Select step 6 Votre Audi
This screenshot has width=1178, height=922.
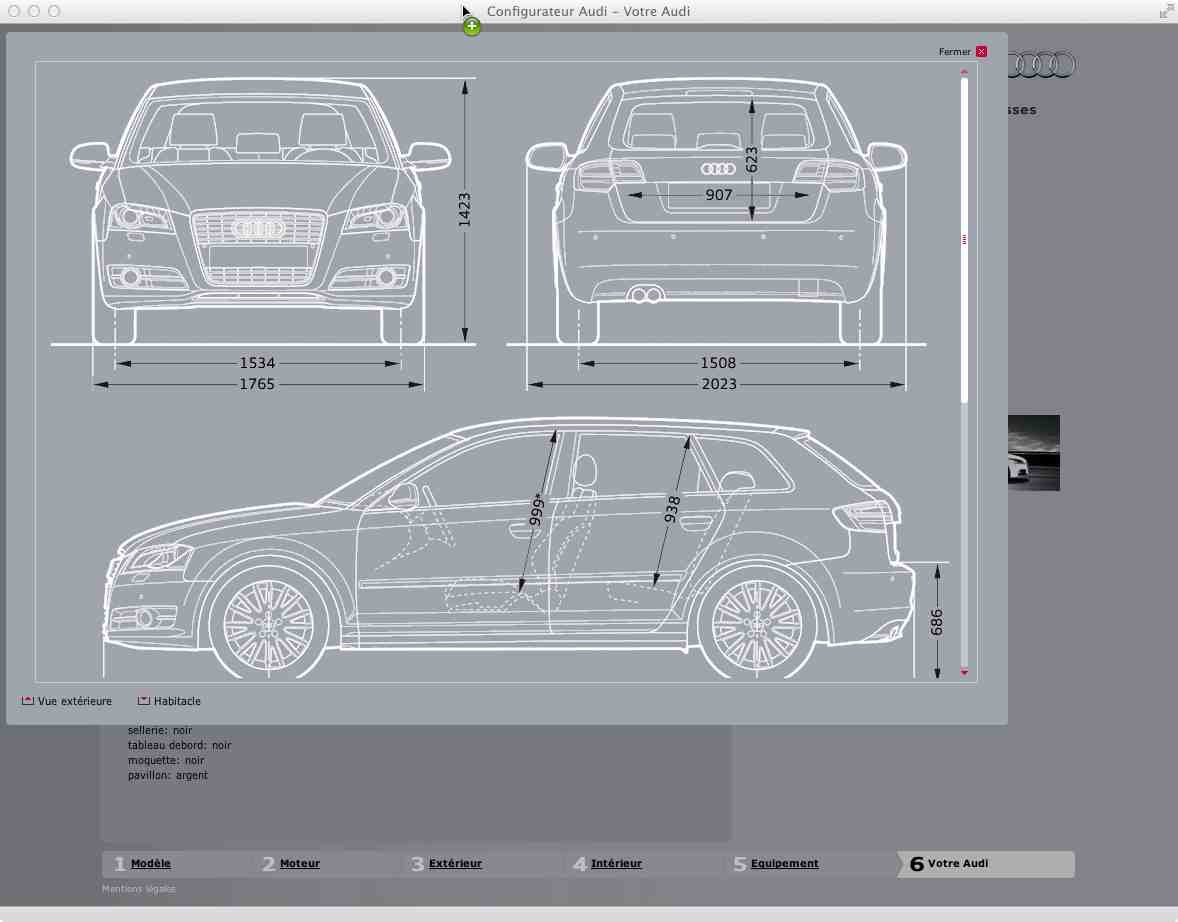957,863
